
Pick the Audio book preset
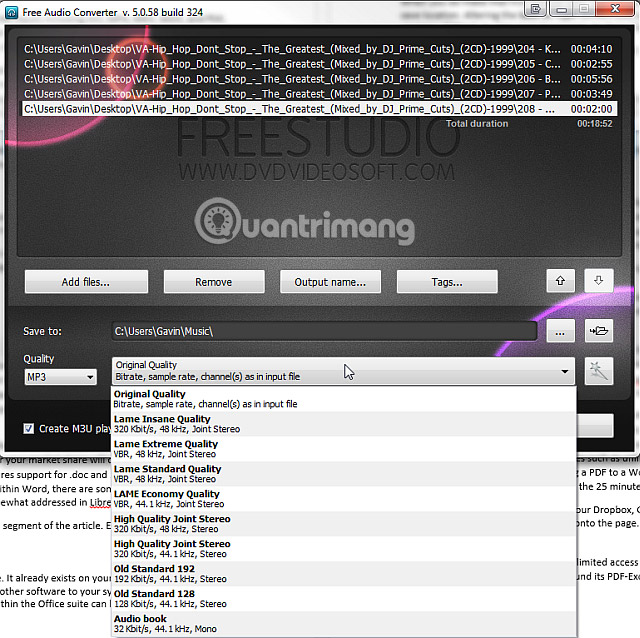point(344,623)
